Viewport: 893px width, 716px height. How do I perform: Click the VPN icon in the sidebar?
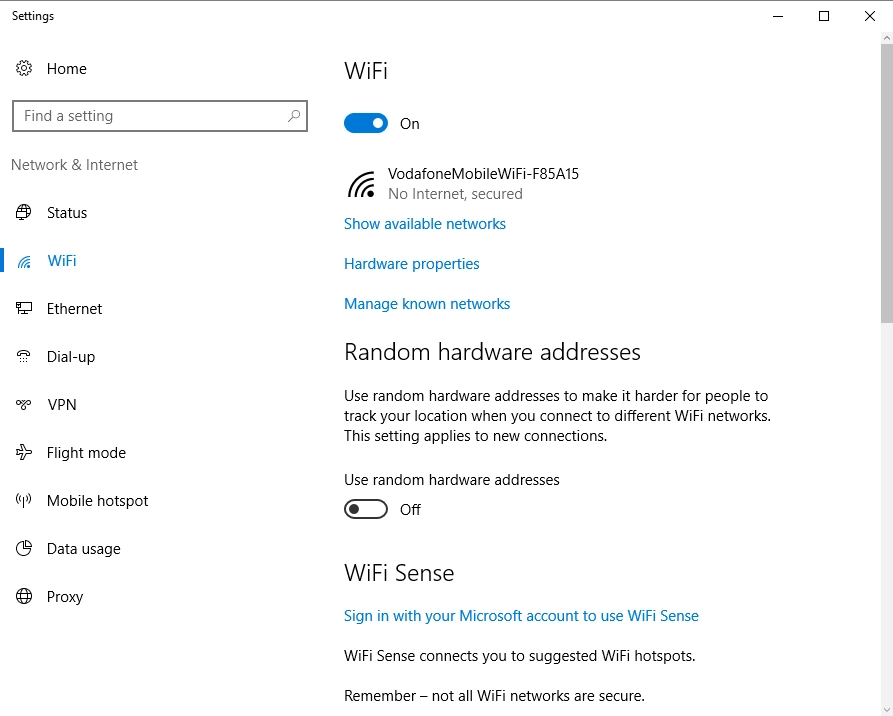pyautogui.click(x=23, y=404)
